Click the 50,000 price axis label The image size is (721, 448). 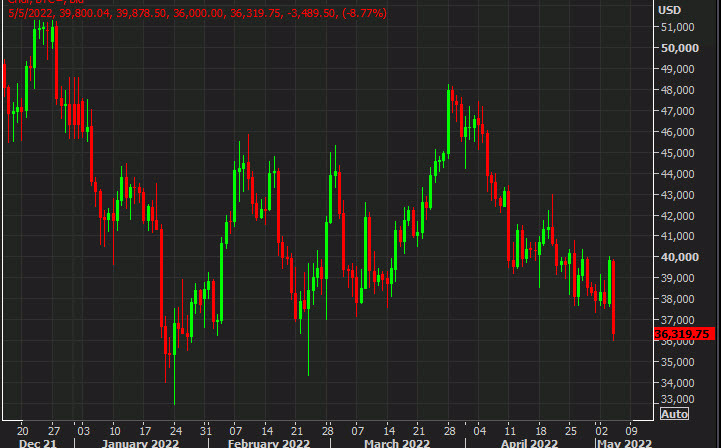(x=678, y=48)
